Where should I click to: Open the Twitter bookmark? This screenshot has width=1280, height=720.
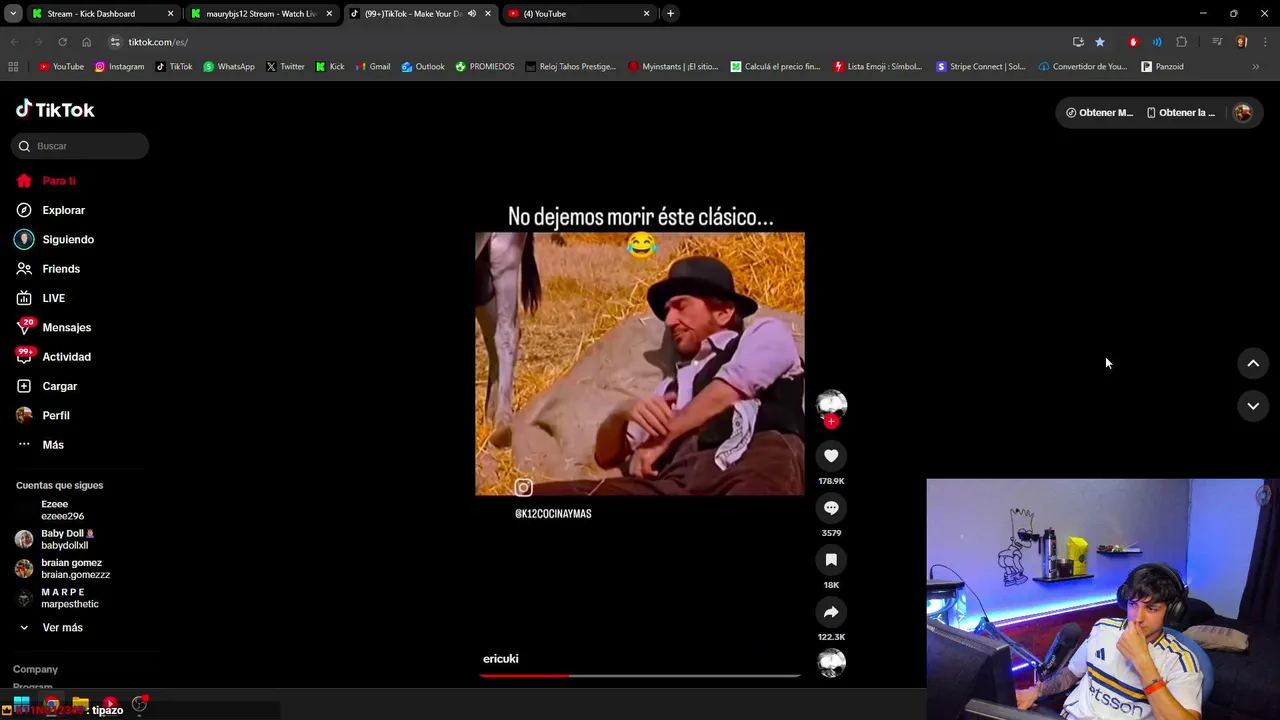pos(285,67)
